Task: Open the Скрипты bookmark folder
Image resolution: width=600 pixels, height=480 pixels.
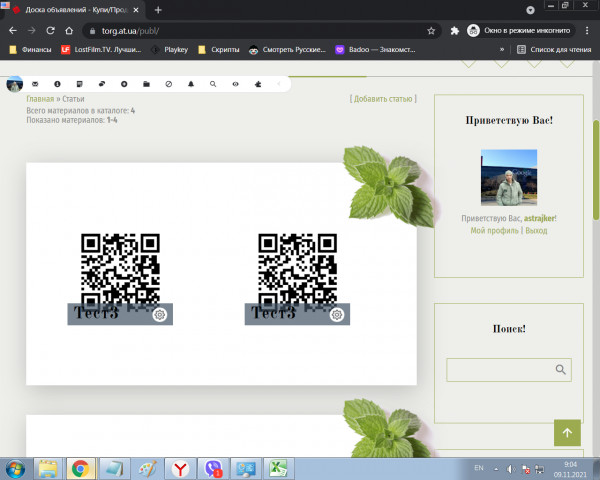Action: pyautogui.click(x=219, y=50)
